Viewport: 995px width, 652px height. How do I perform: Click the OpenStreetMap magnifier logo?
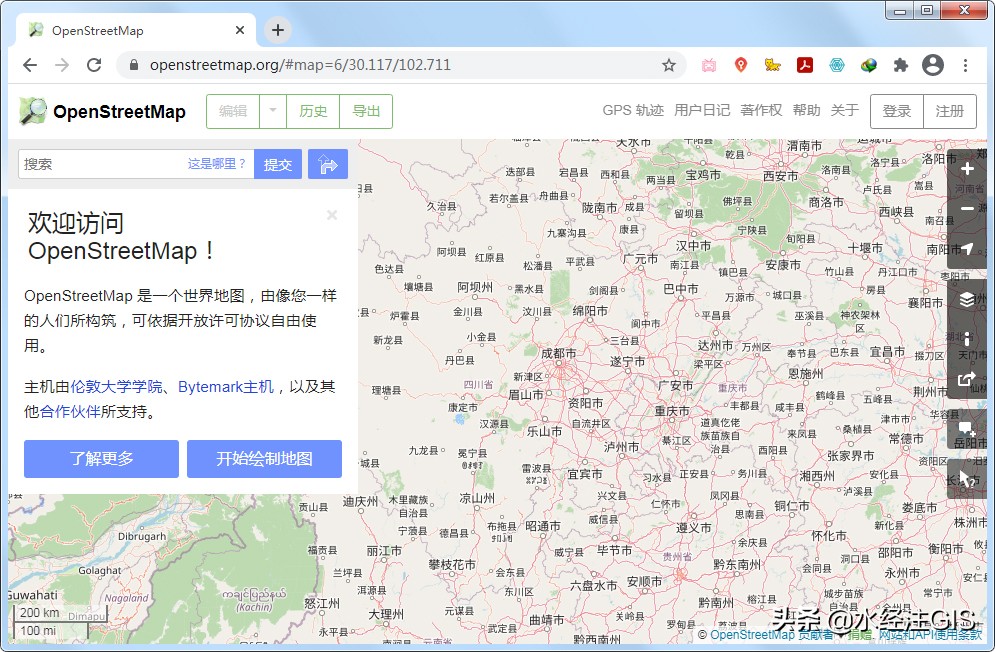[x=33, y=111]
